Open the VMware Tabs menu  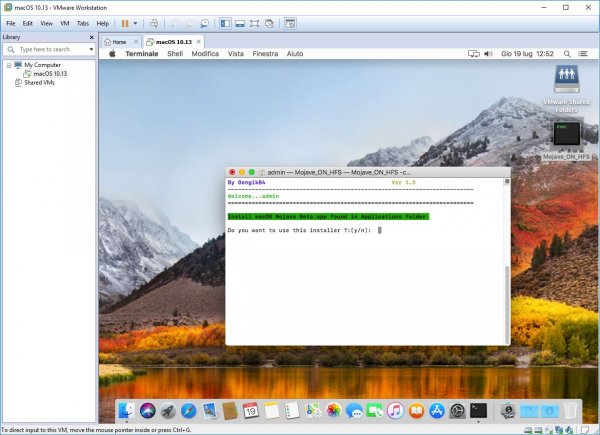83,23
